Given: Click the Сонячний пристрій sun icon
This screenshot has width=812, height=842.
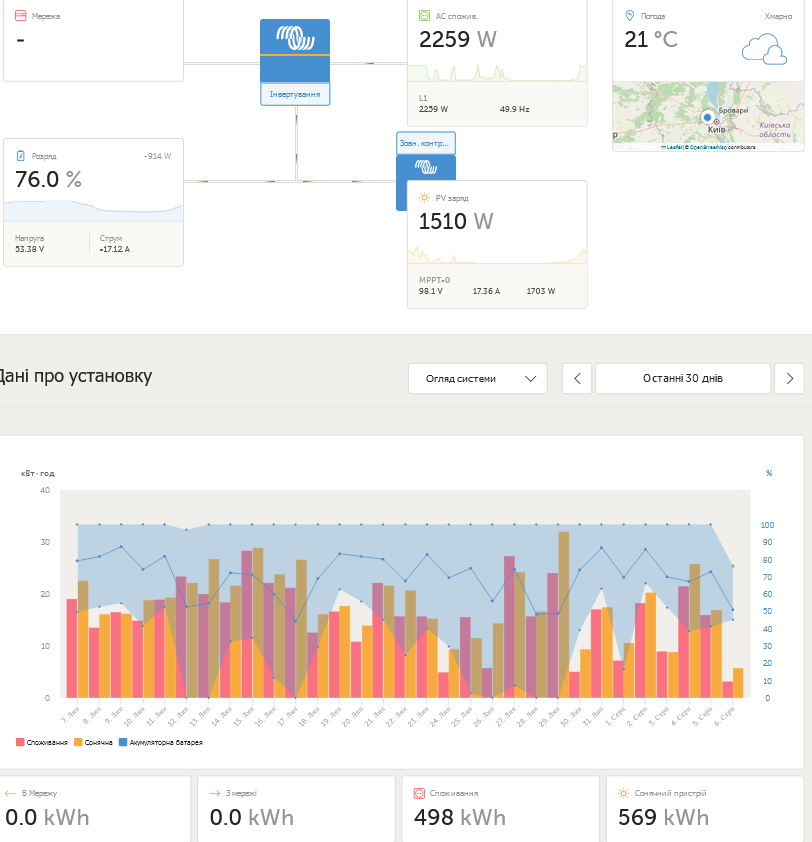Looking at the screenshot, I should click(624, 792).
